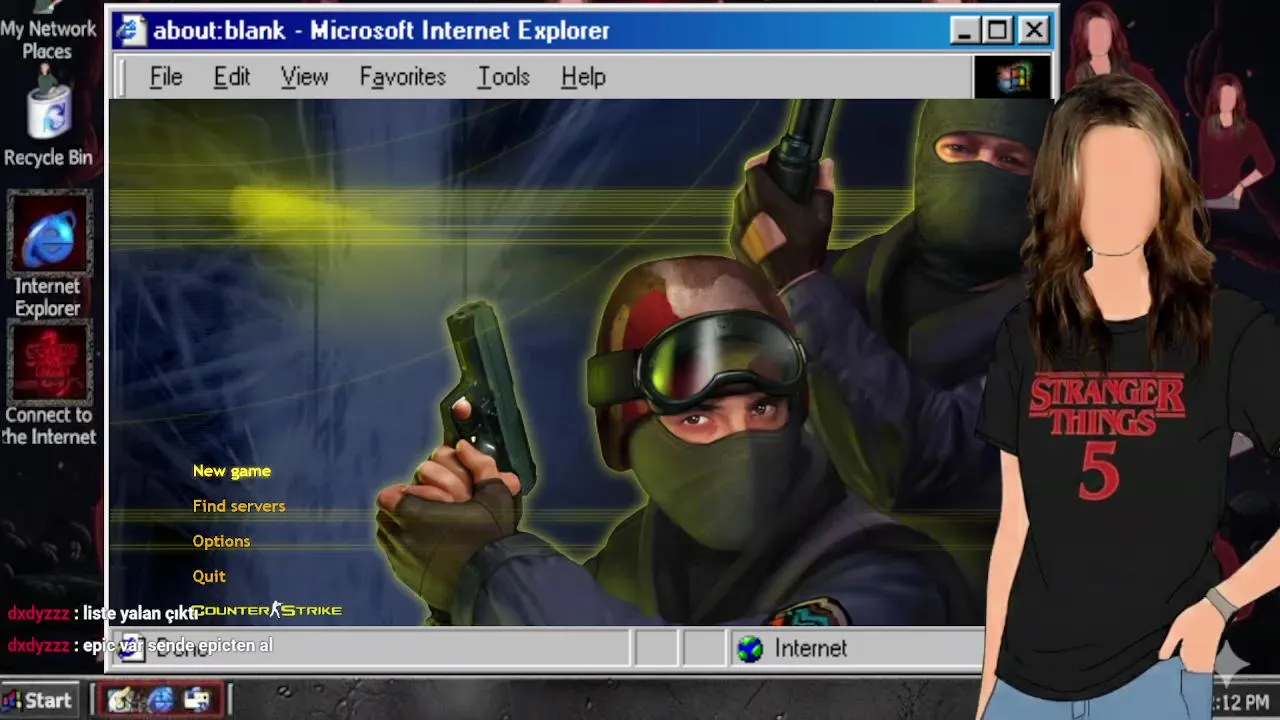Launch Internet Explorer from quick launch bar
Image resolution: width=1280 pixels, height=720 pixels.
(160, 700)
